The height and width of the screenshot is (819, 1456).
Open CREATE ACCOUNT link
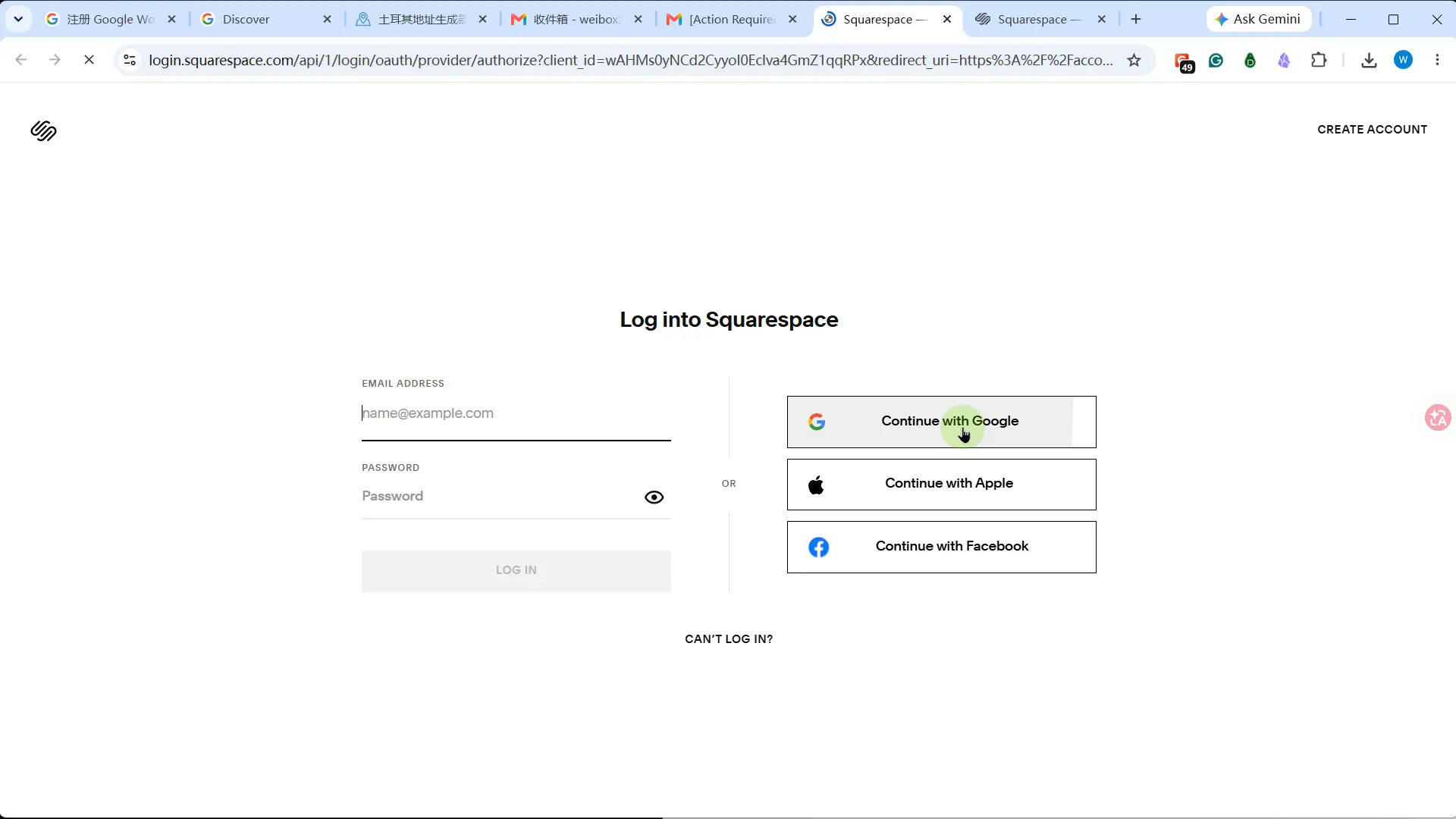[x=1372, y=130]
